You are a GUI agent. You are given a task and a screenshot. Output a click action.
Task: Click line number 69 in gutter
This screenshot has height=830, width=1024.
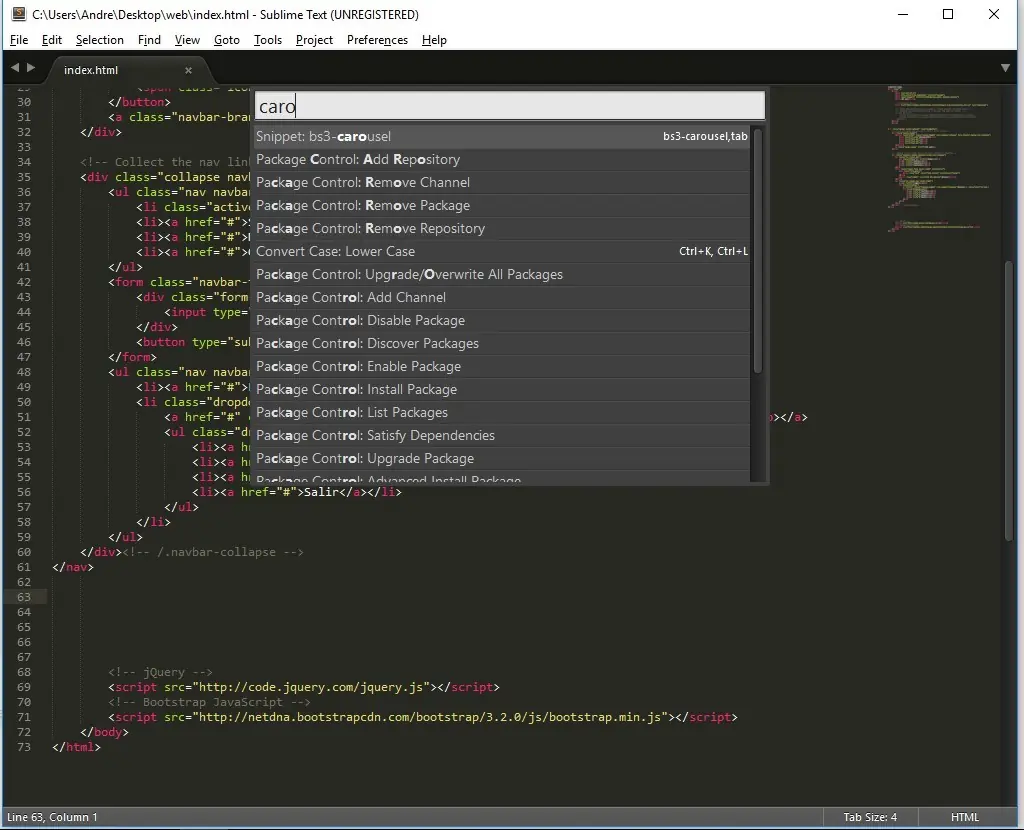click(24, 687)
